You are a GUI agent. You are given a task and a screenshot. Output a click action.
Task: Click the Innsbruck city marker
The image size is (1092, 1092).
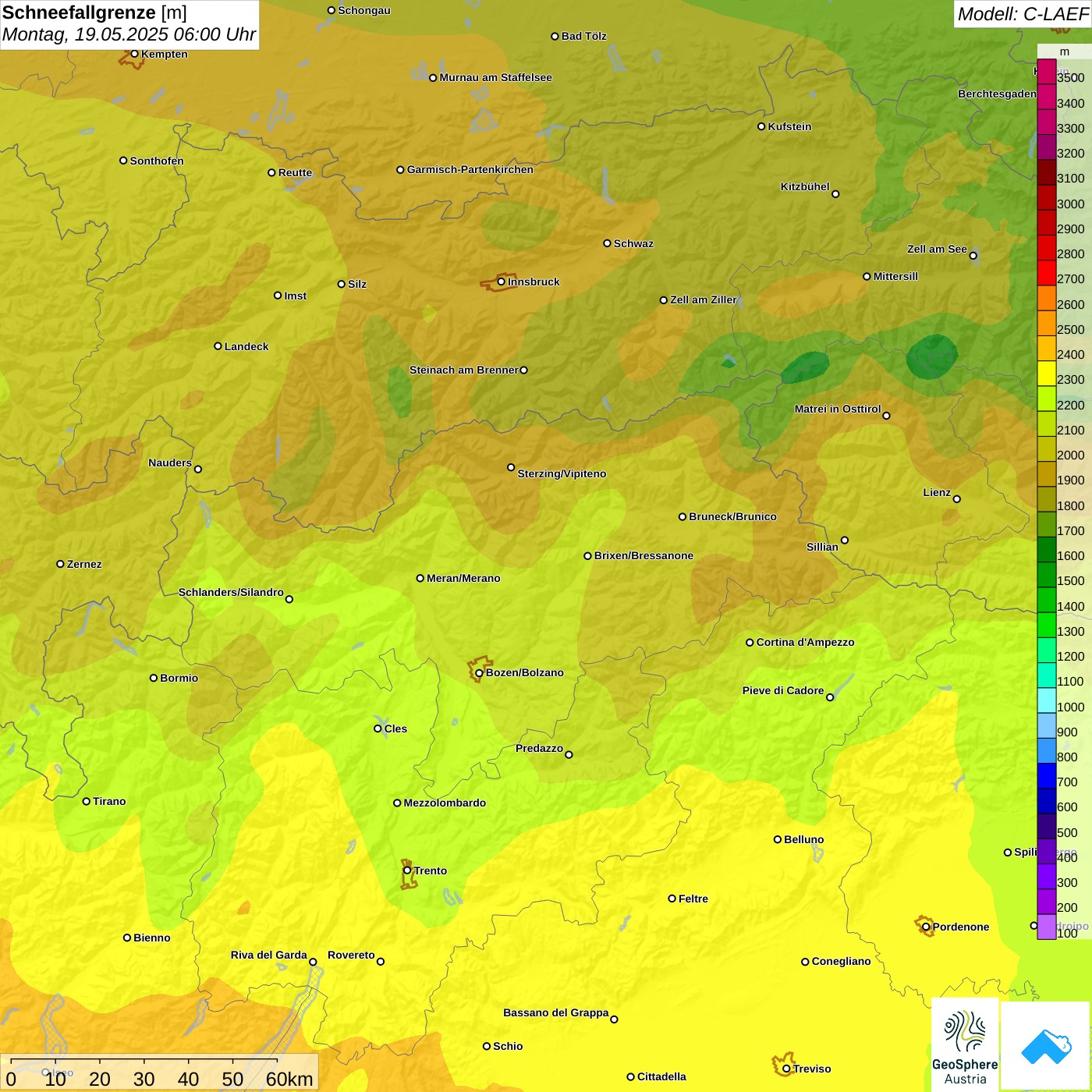pyautogui.click(x=502, y=282)
